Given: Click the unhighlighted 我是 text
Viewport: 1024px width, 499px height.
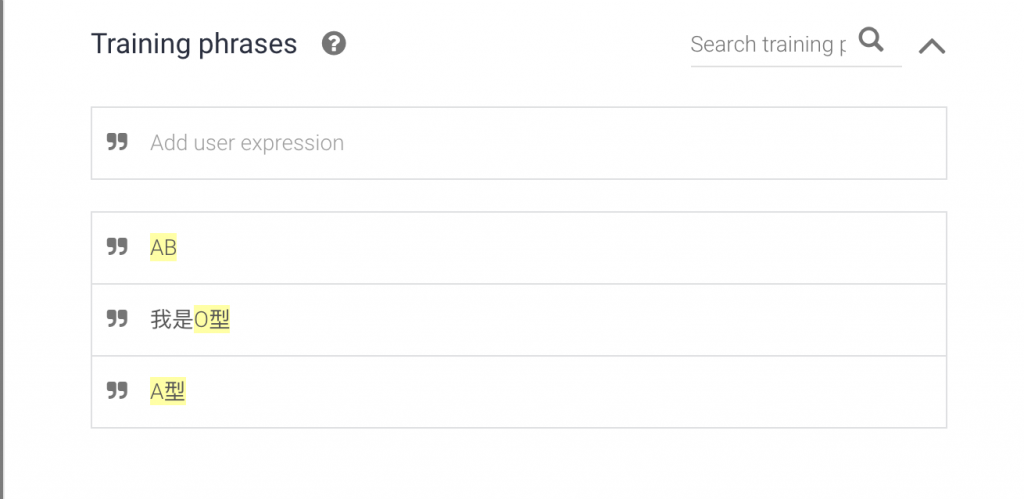Looking at the screenshot, I should (x=171, y=320).
